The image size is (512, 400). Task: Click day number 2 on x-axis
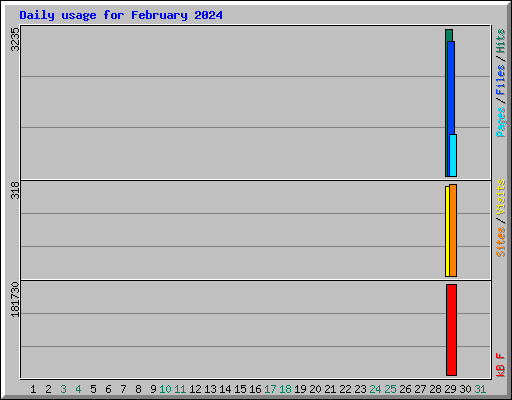[x=48, y=389]
